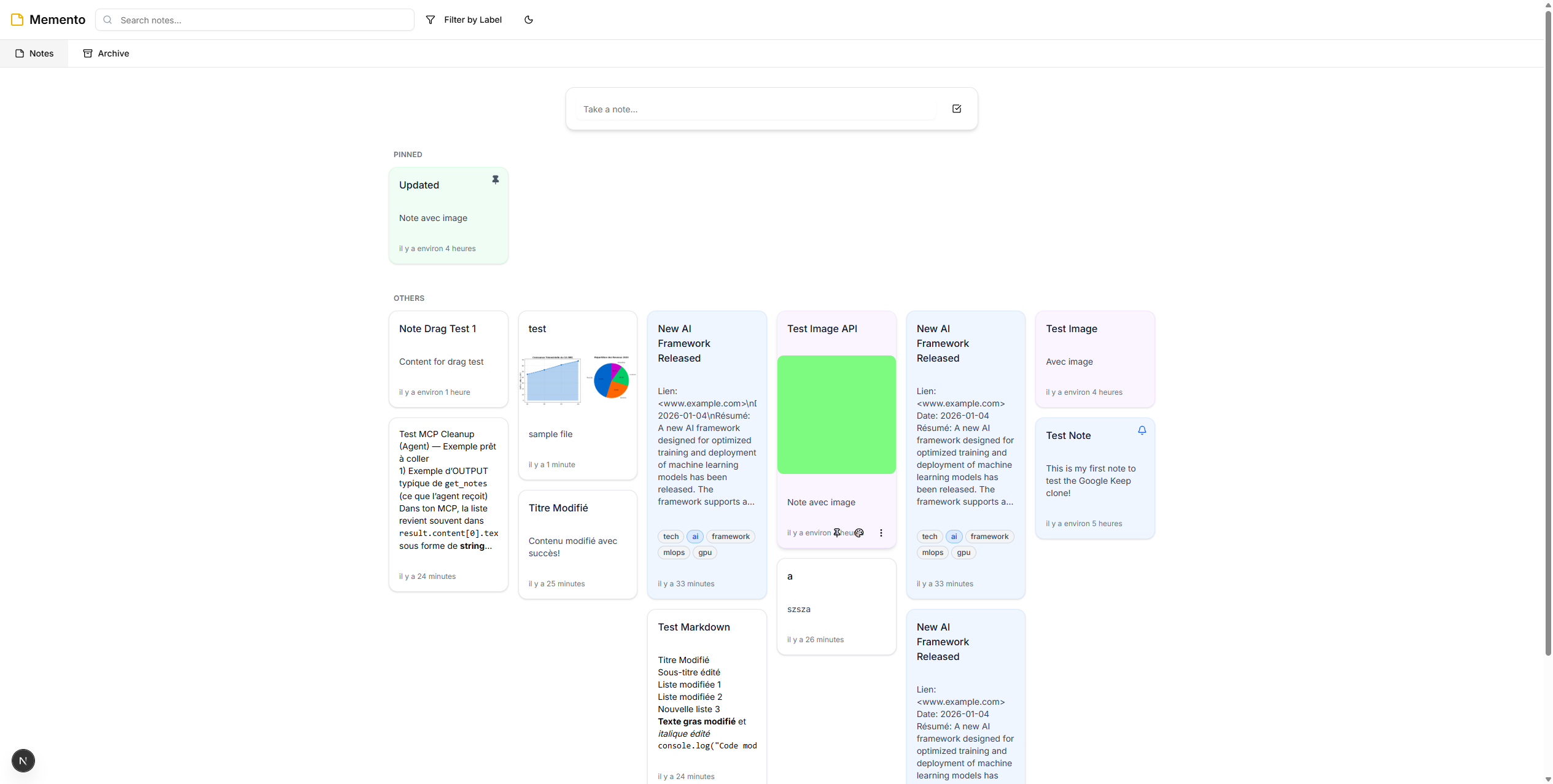This screenshot has height=784, width=1553.
Task: Click the Memento logo icon
Action: [17, 20]
